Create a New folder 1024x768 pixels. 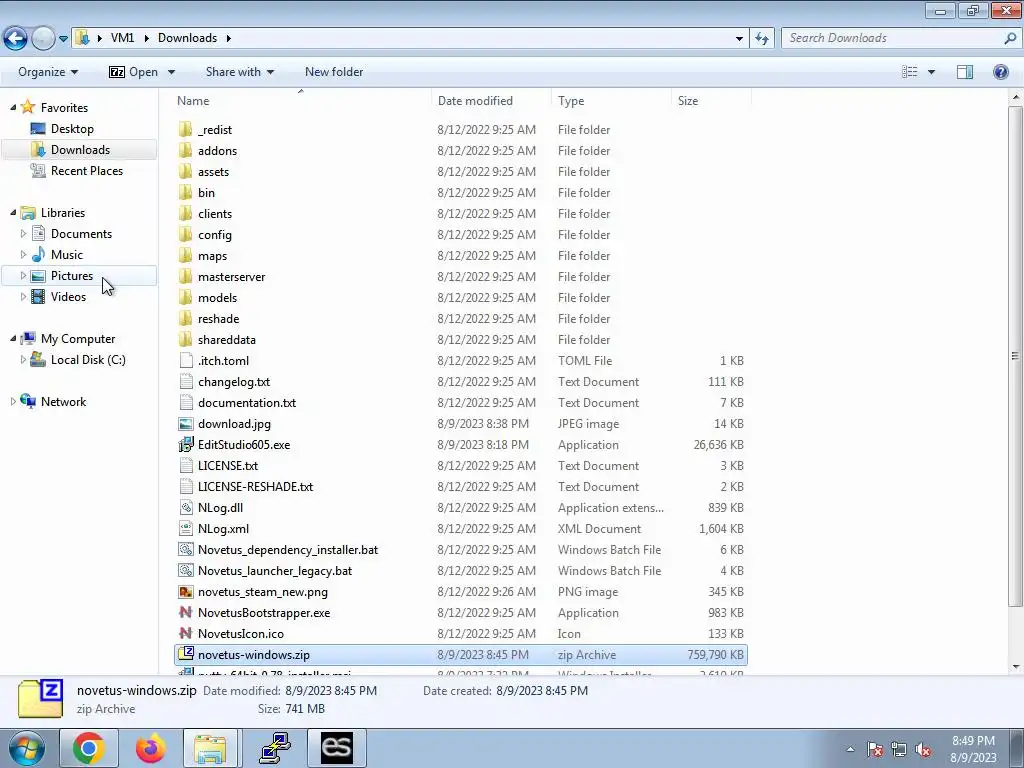pos(334,72)
